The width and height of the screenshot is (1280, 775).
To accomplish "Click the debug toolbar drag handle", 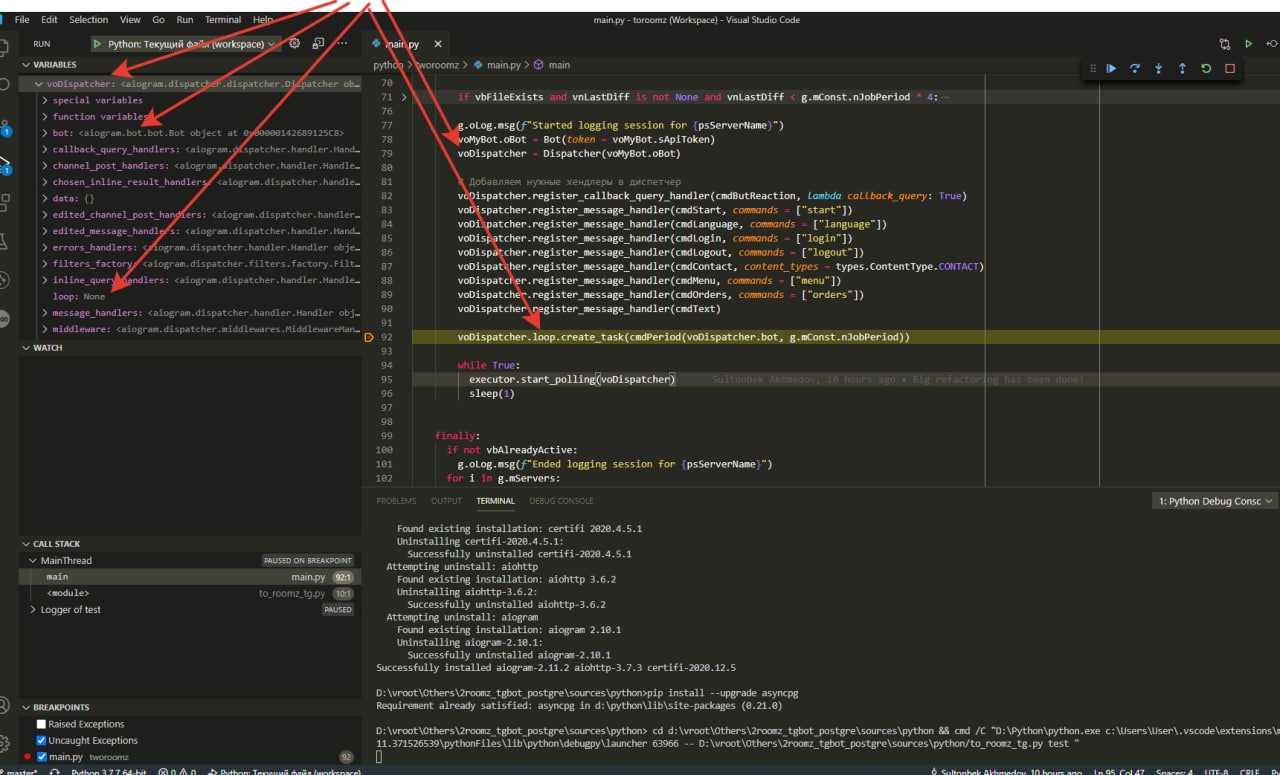I will (1091, 69).
